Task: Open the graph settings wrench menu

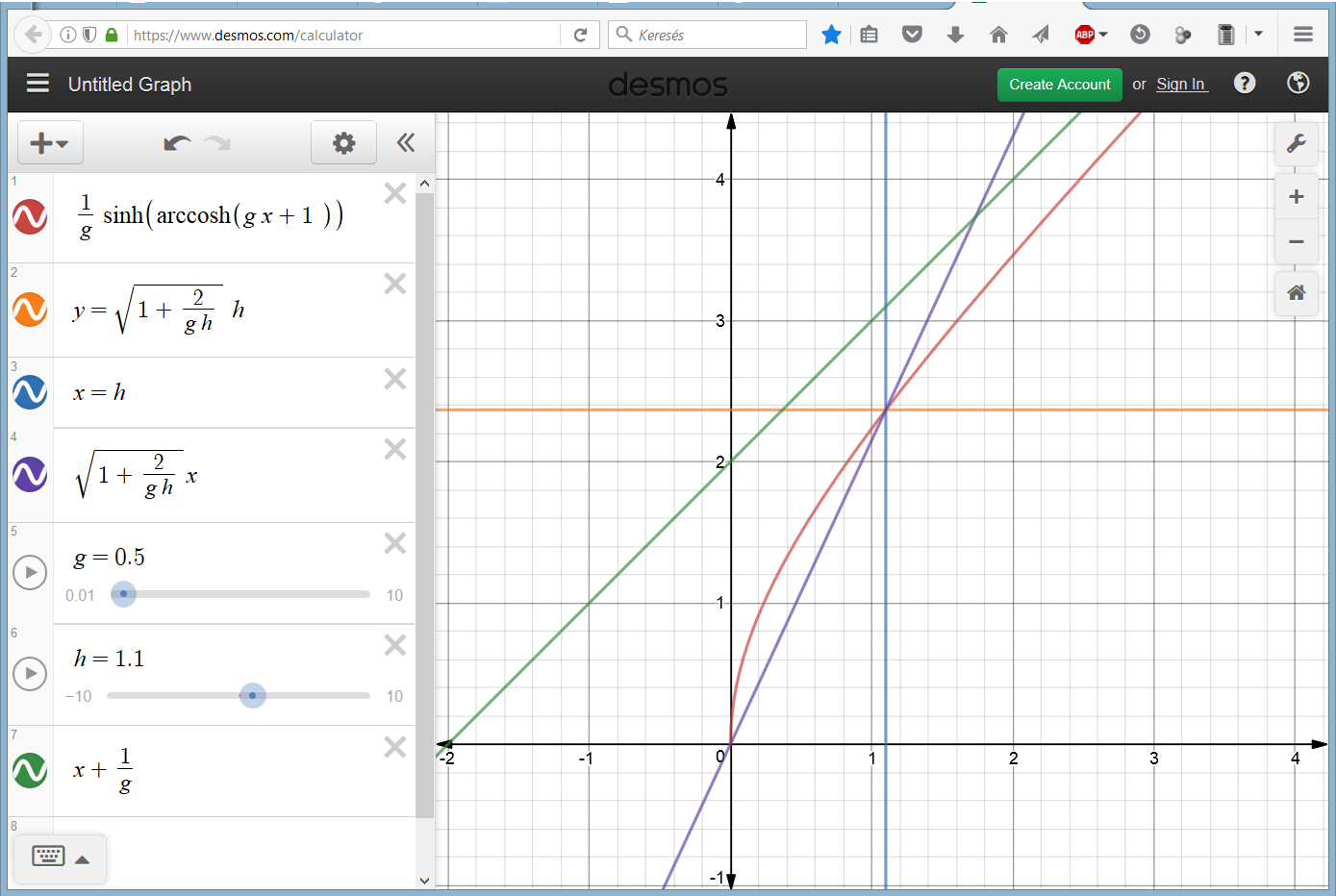Action: pyautogui.click(x=1296, y=144)
